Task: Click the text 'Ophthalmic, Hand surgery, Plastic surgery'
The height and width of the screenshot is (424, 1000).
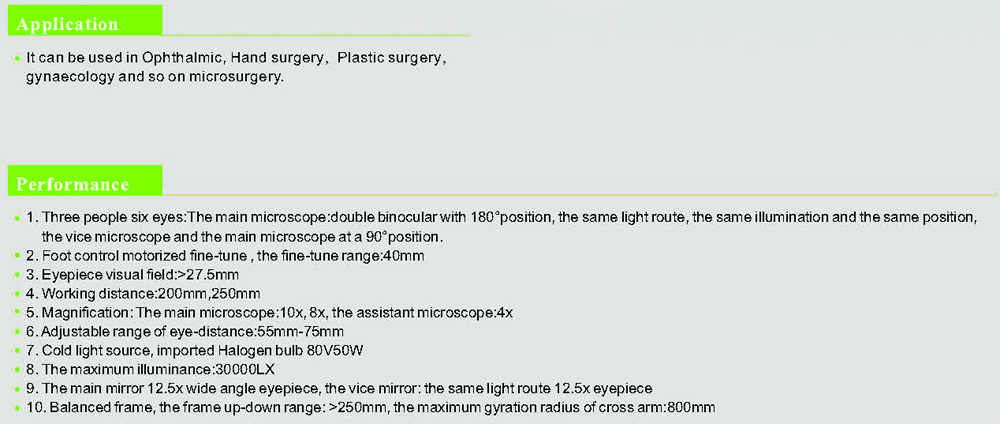Action: (x=285, y=59)
